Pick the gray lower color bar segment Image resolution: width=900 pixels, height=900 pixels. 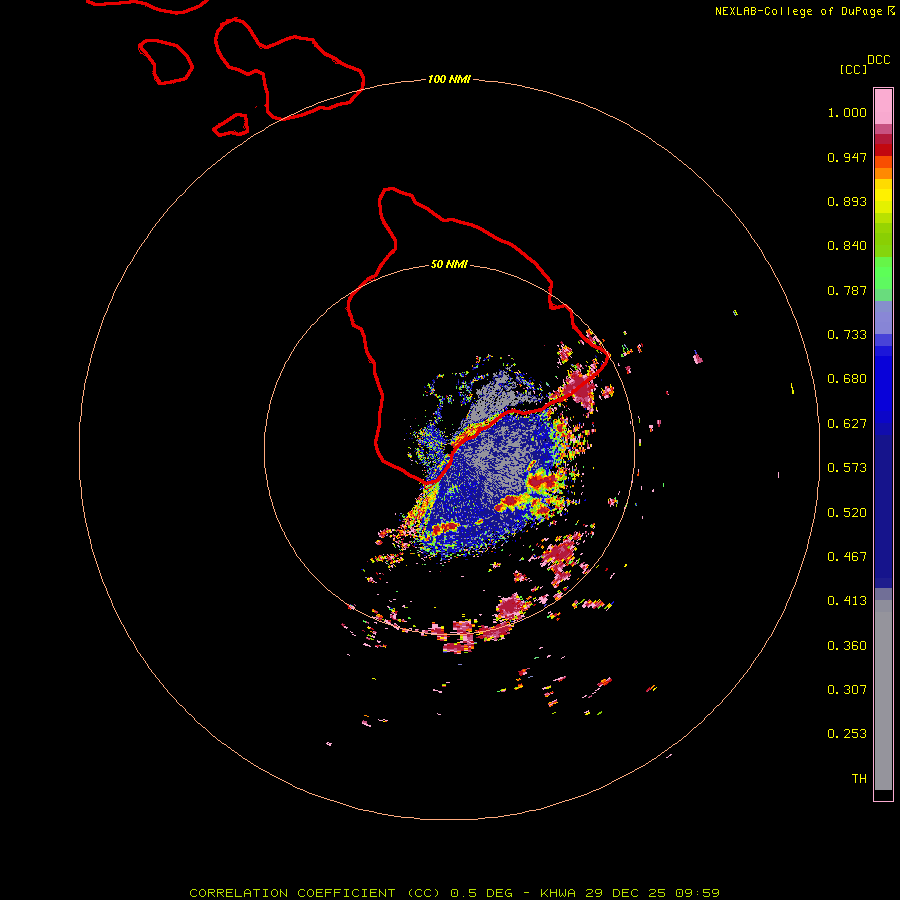coord(883,700)
